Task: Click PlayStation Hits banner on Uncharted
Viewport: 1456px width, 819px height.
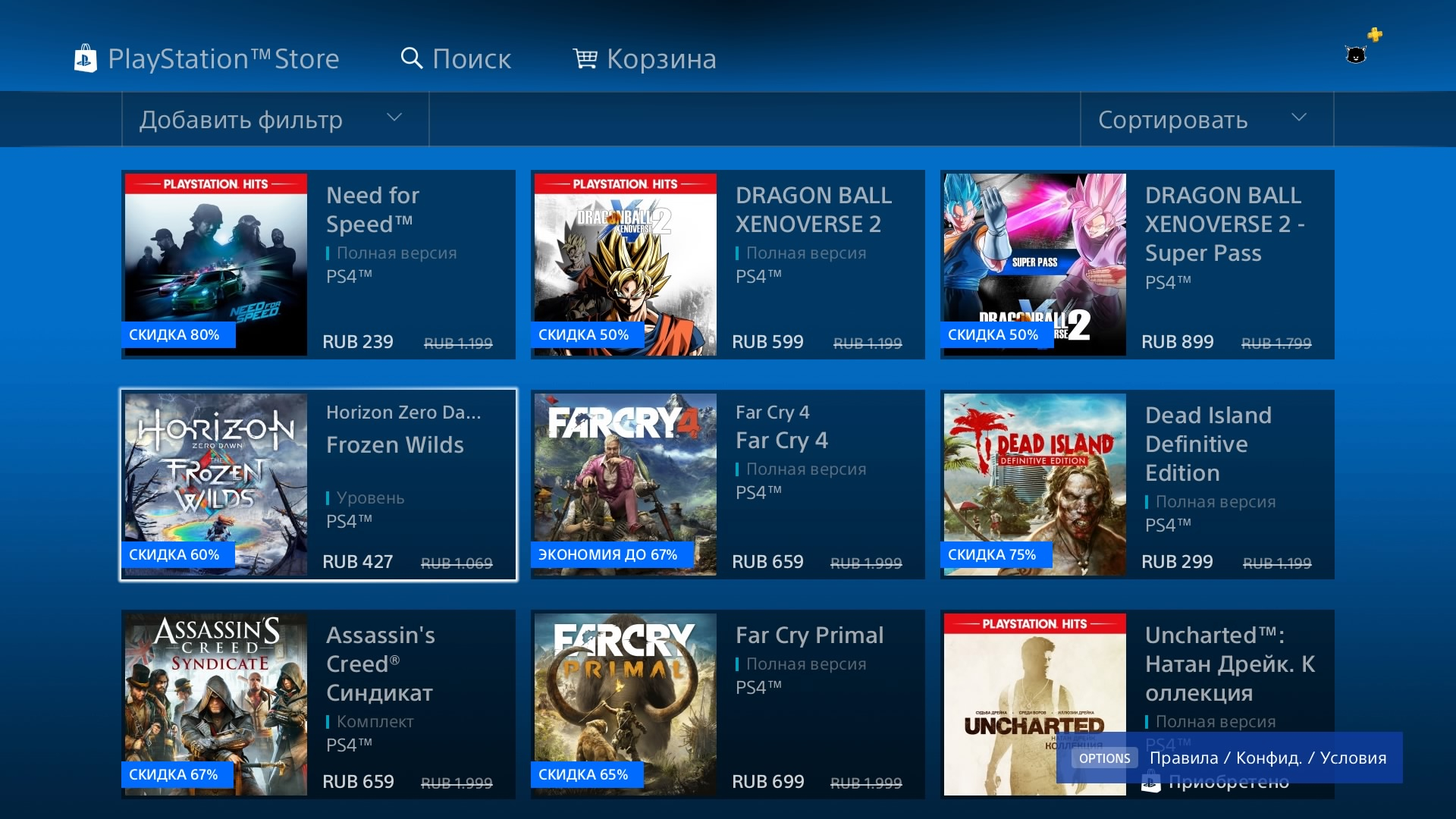Action: coord(1035,623)
